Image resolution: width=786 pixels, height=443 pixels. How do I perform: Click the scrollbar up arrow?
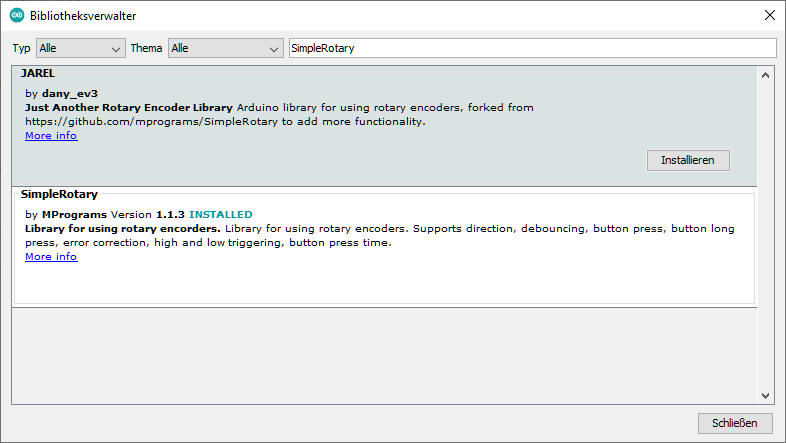pos(766,75)
